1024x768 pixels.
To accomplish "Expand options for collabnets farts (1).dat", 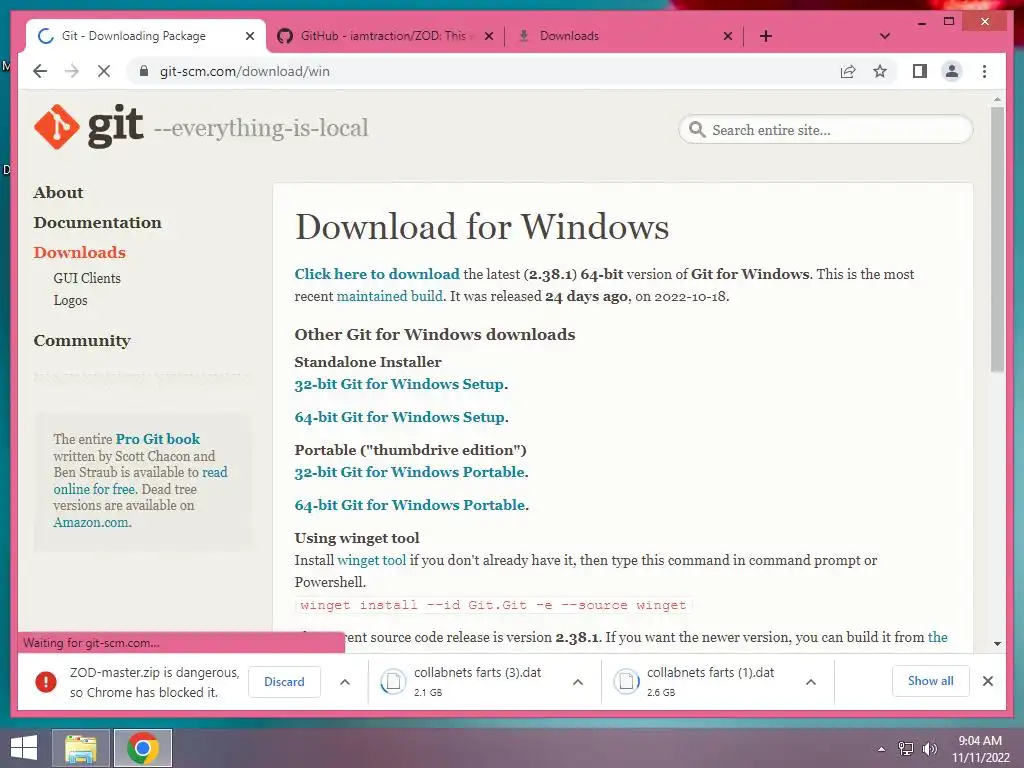I will (811, 682).
